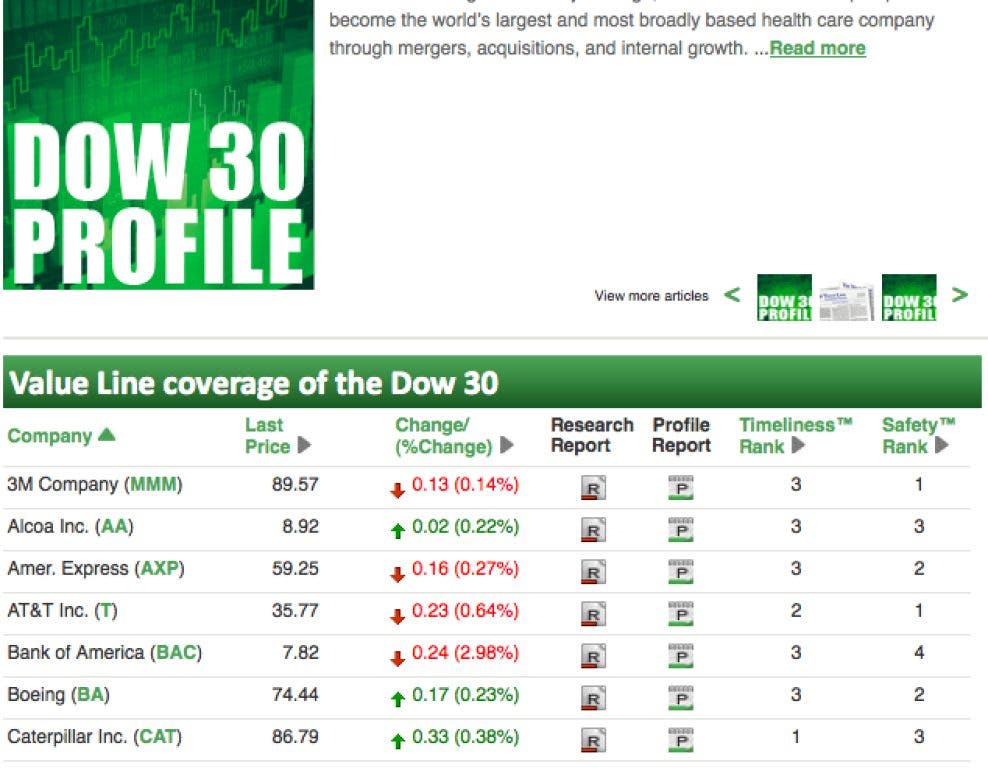Sort table by Company column

(x=61, y=436)
